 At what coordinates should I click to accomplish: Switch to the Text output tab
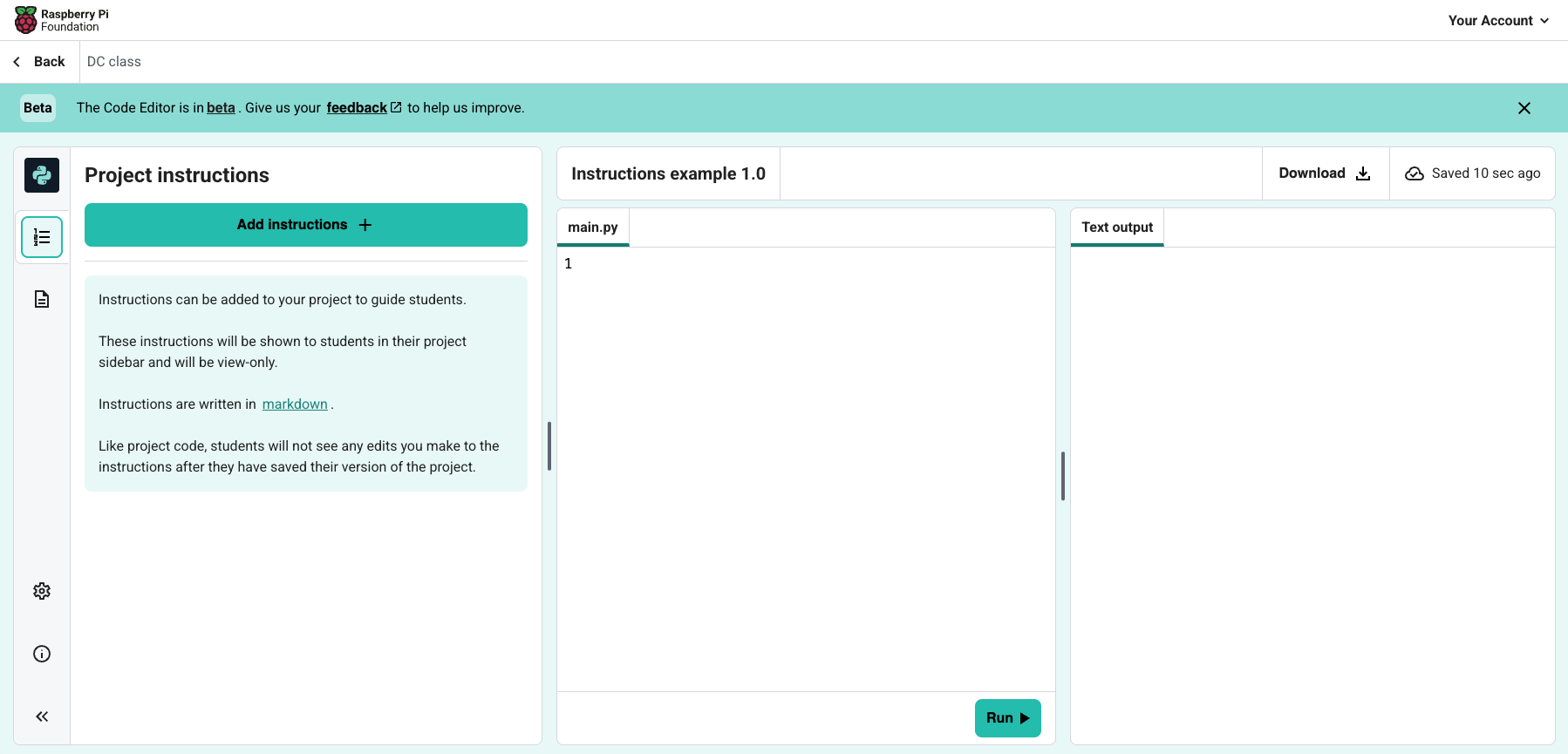(x=1116, y=228)
